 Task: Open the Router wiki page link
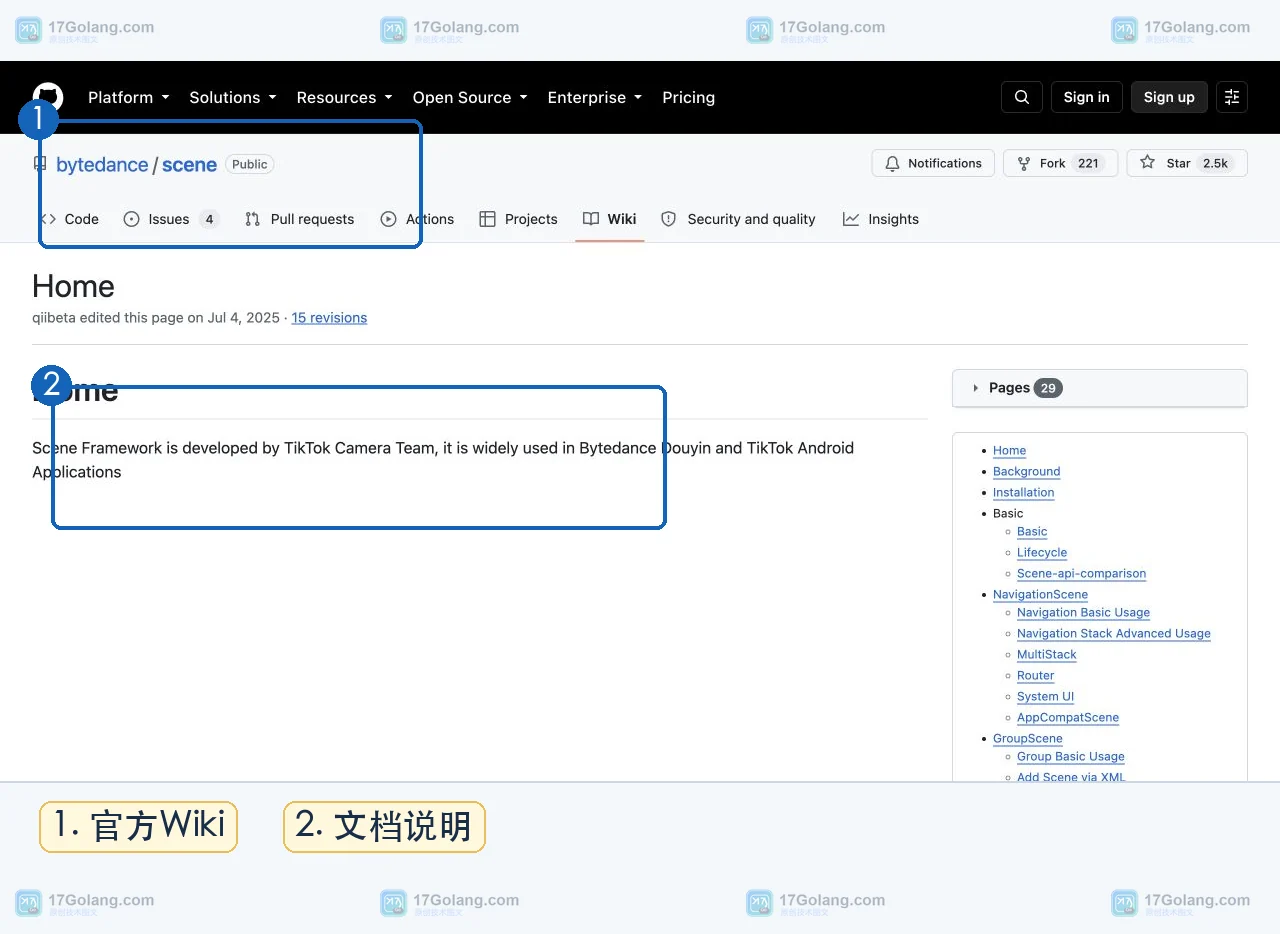pos(1035,676)
